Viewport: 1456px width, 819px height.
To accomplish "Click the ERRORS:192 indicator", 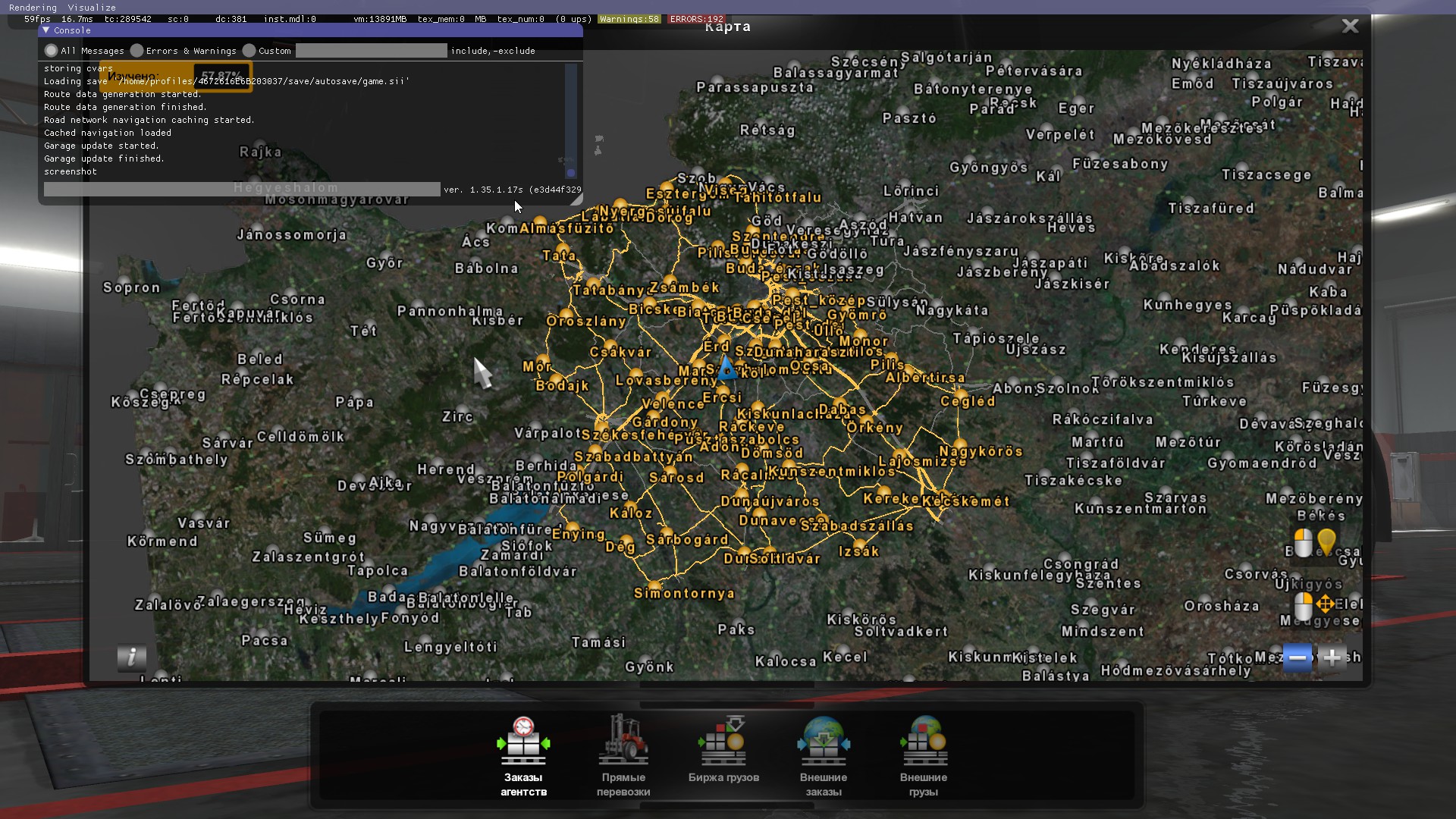I will click(696, 19).
